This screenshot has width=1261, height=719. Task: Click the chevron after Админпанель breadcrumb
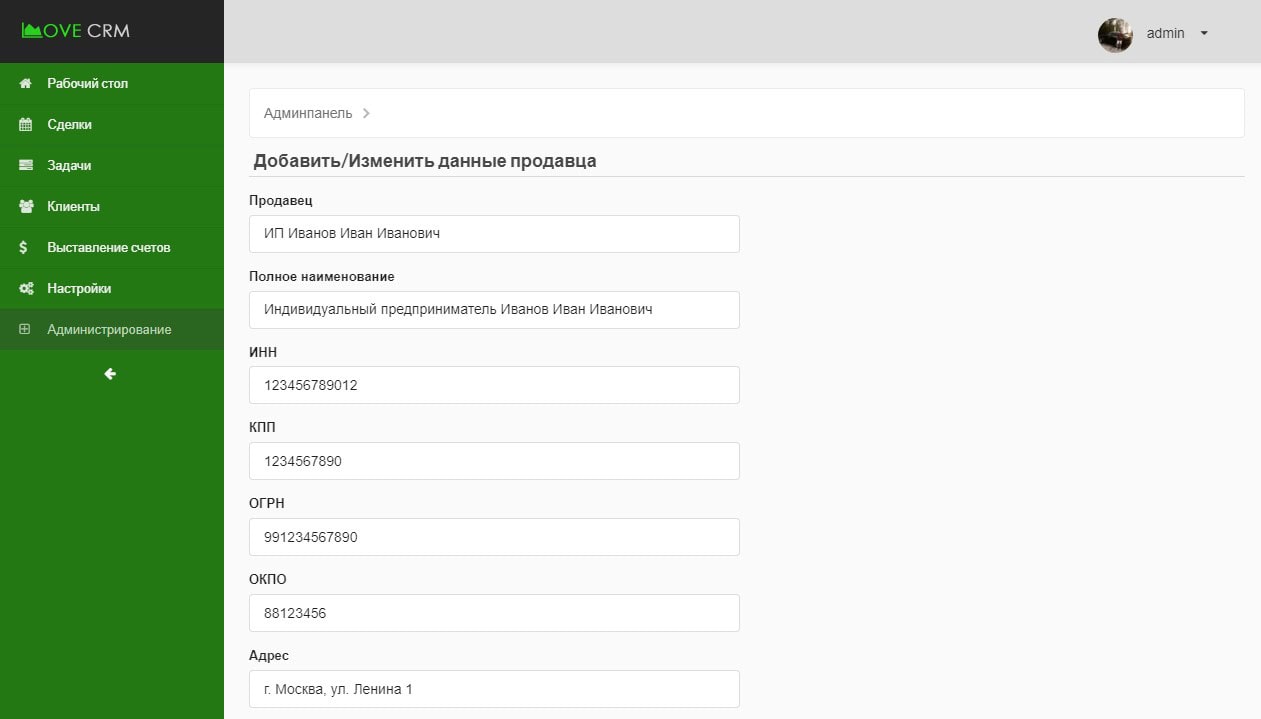tap(366, 113)
